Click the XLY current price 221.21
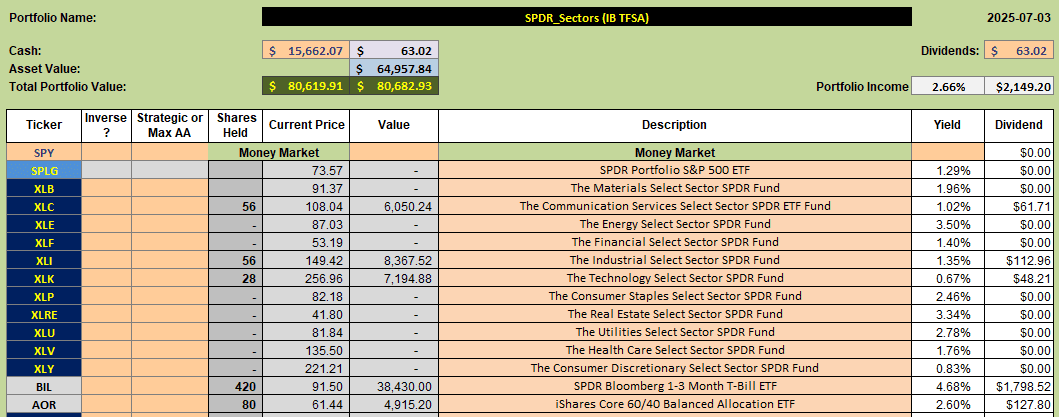The width and height of the screenshot is (1059, 417). coord(306,368)
